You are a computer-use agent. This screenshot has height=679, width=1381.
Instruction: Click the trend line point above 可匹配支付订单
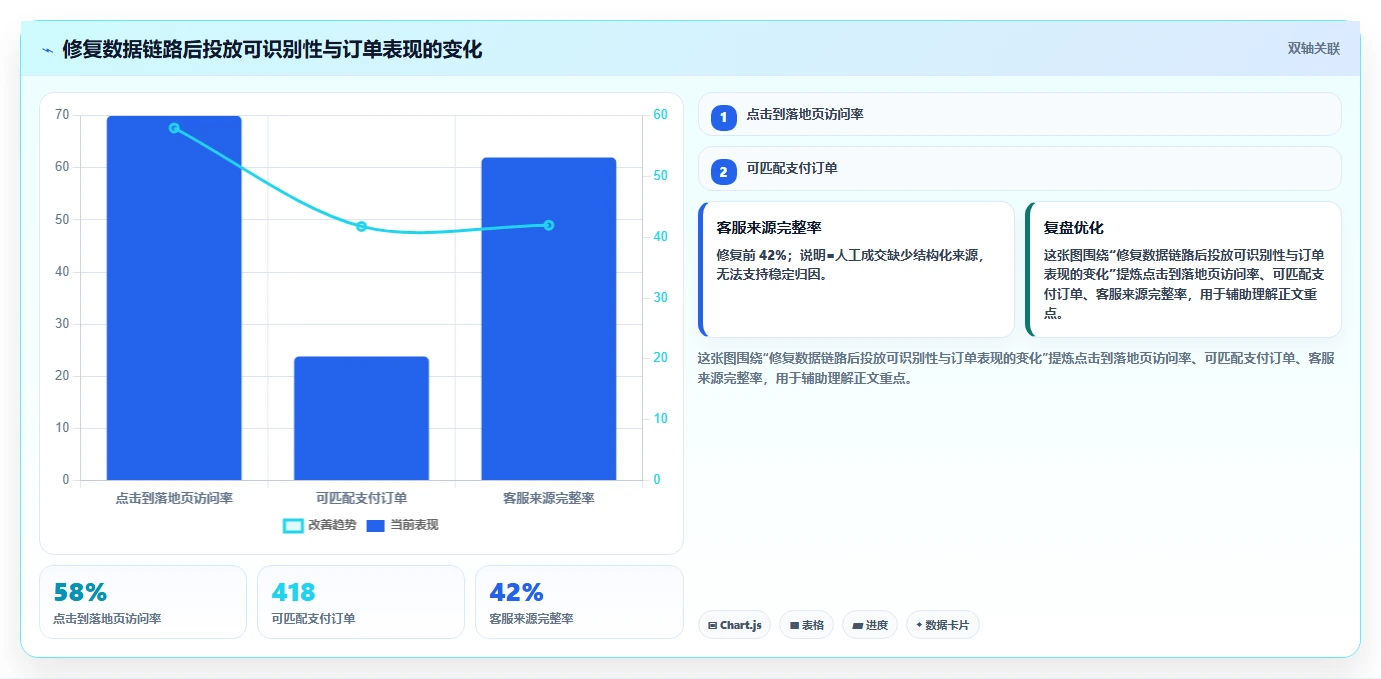(361, 226)
